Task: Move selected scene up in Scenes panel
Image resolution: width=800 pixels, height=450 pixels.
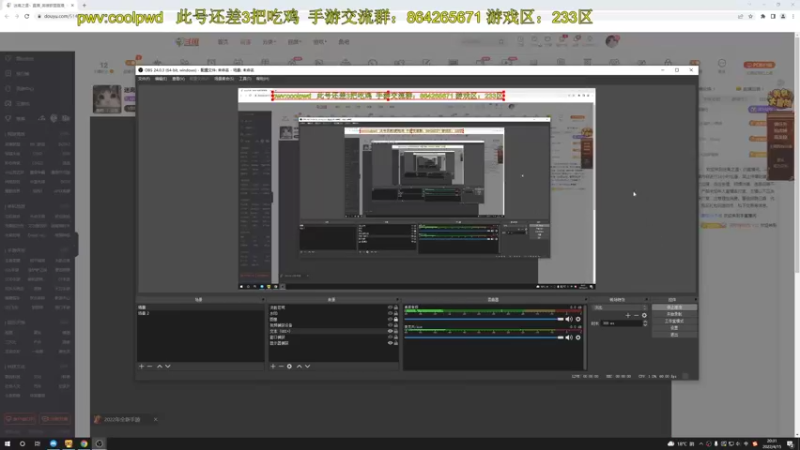Action: [159, 366]
